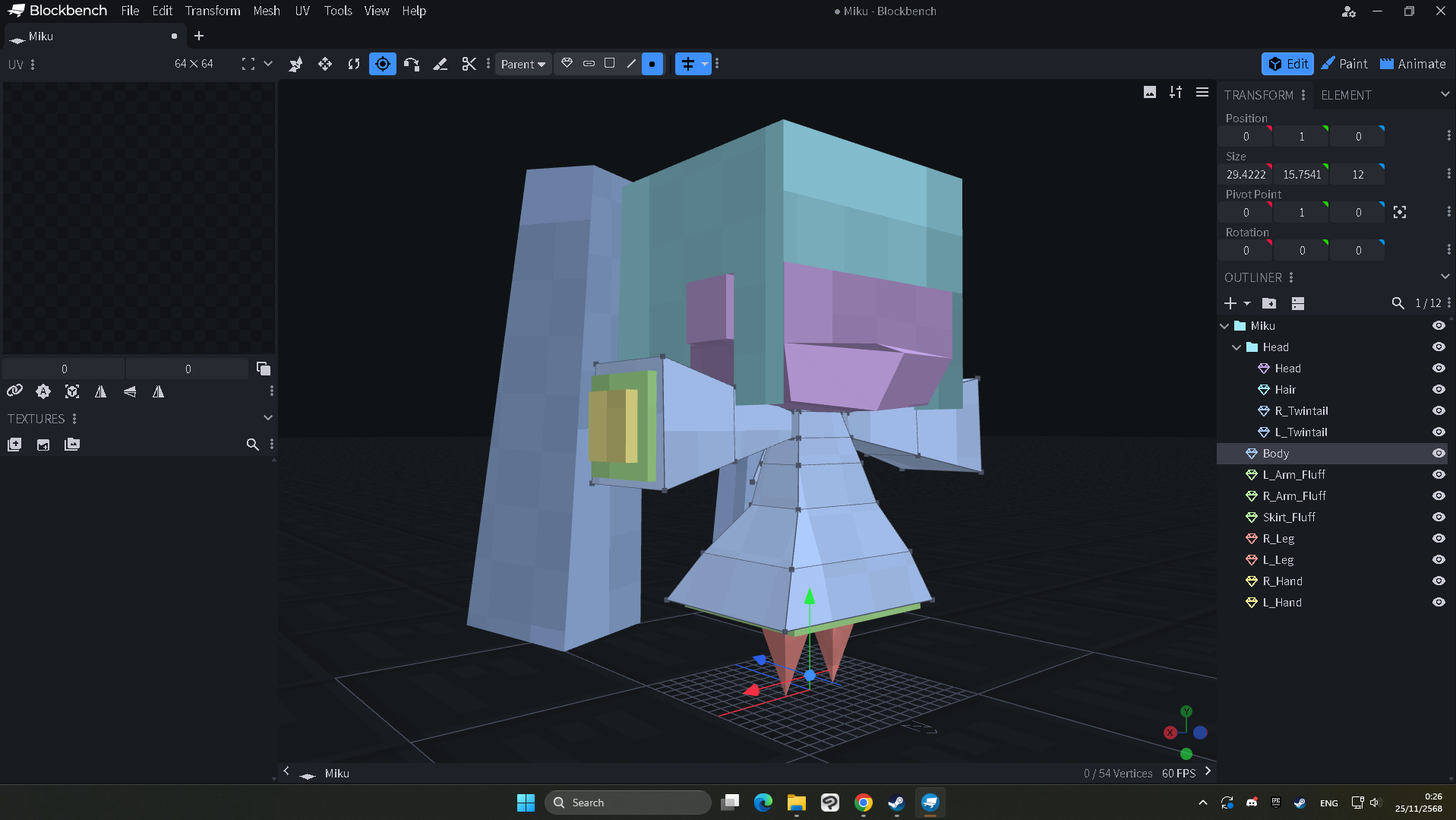Click the blue Z axis gizmo dot

(1200, 733)
